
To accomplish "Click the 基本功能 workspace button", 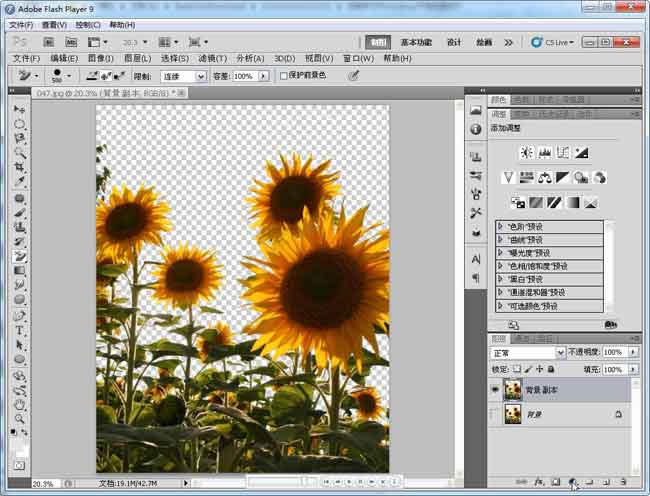I will click(416, 43).
